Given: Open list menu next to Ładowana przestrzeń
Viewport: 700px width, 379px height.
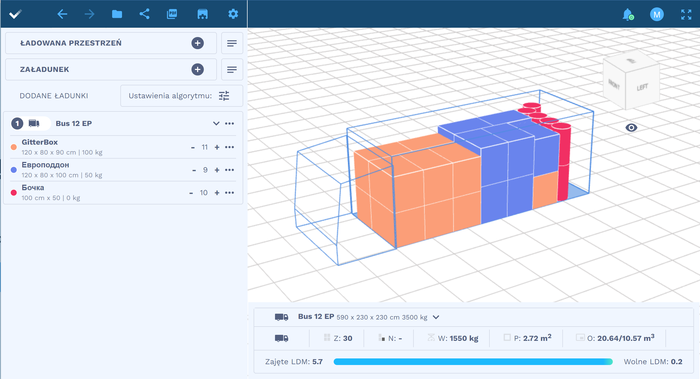Looking at the screenshot, I should 232,43.
